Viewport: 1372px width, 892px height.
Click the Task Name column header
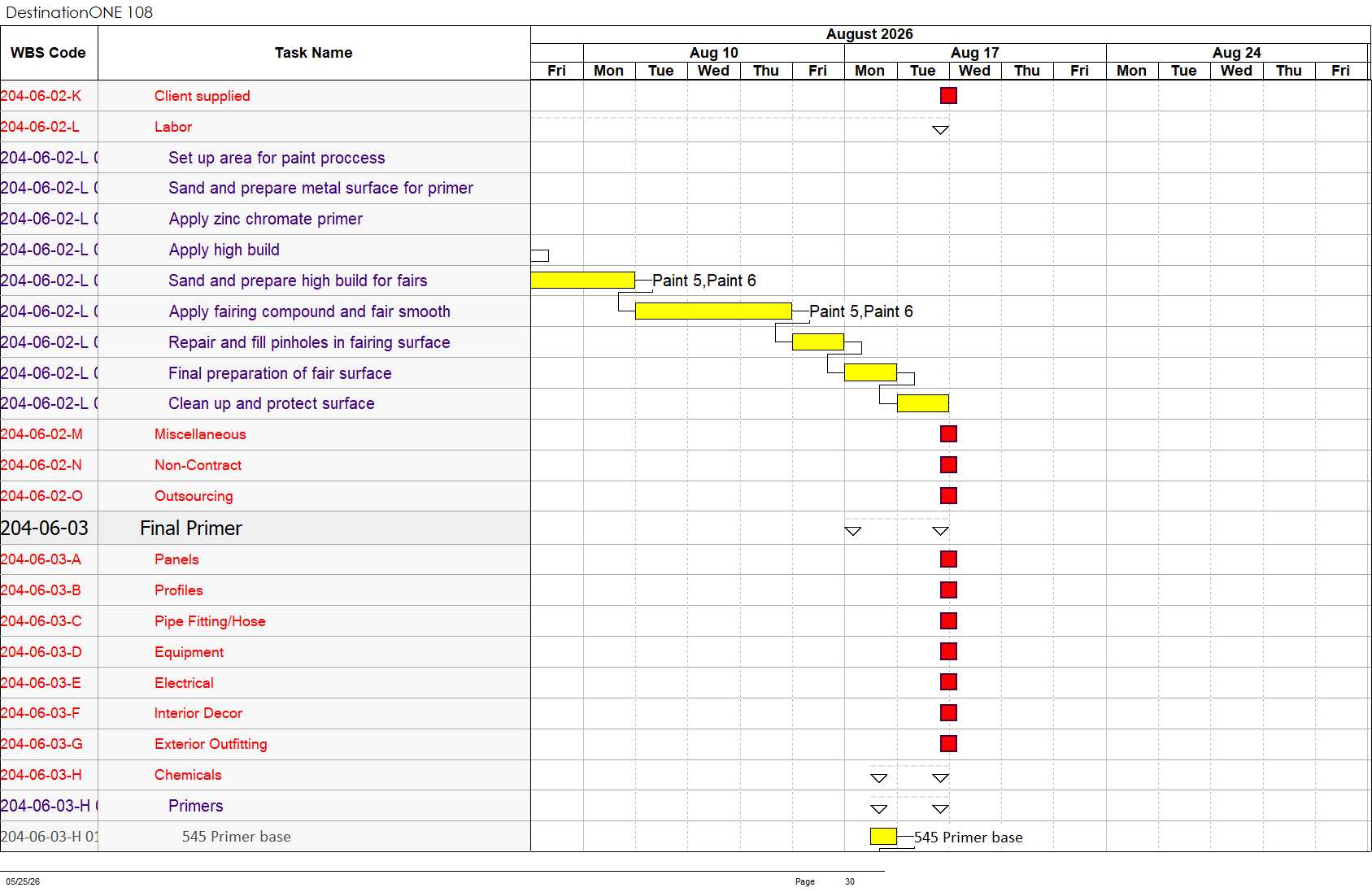314,53
